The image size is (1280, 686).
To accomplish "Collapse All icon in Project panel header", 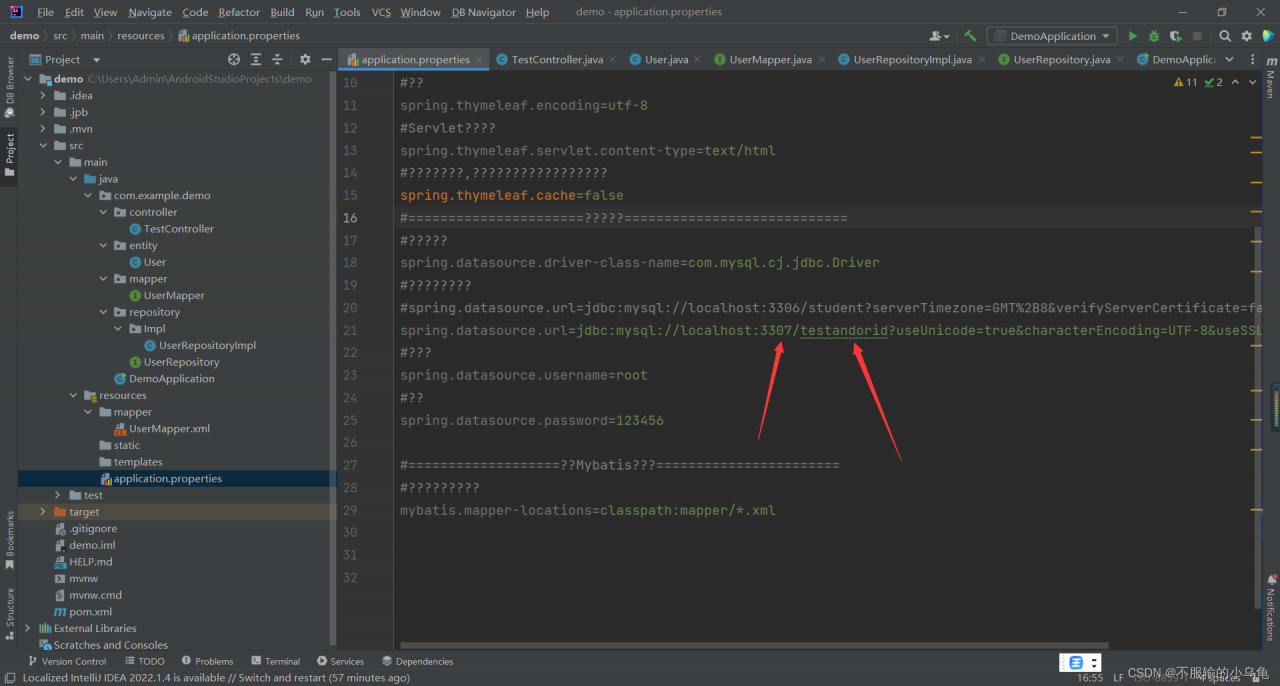I will (278, 60).
